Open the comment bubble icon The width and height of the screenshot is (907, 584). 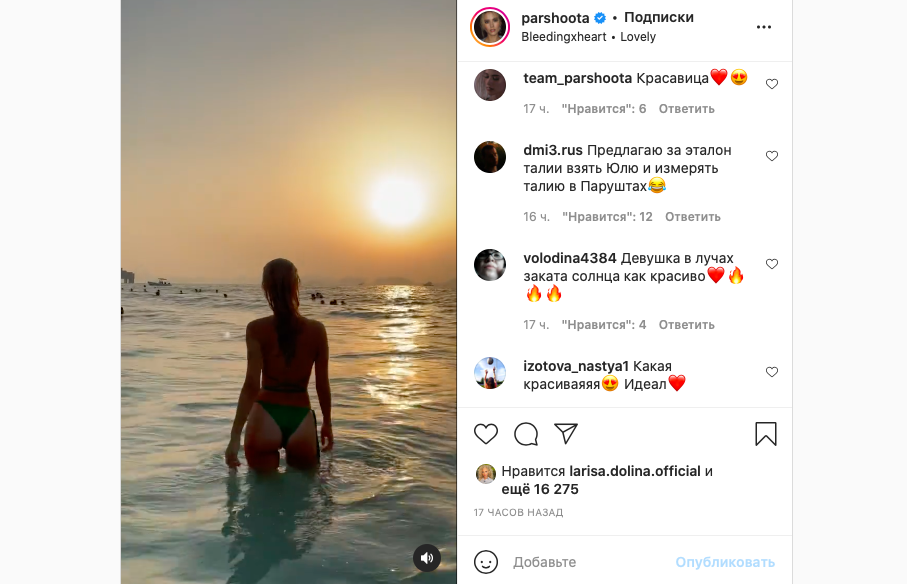click(526, 434)
